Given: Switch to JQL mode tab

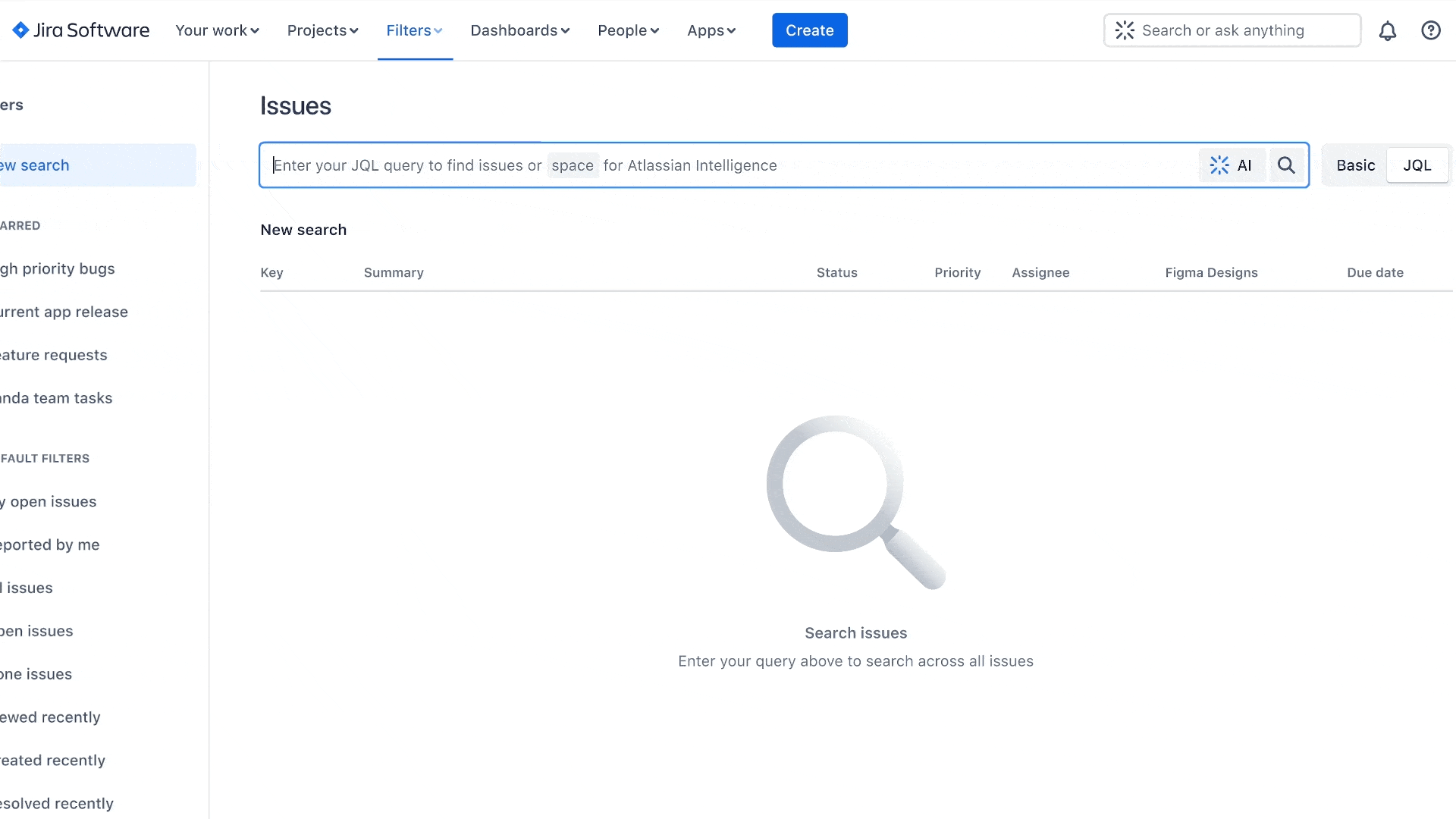Looking at the screenshot, I should coord(1417,165).
